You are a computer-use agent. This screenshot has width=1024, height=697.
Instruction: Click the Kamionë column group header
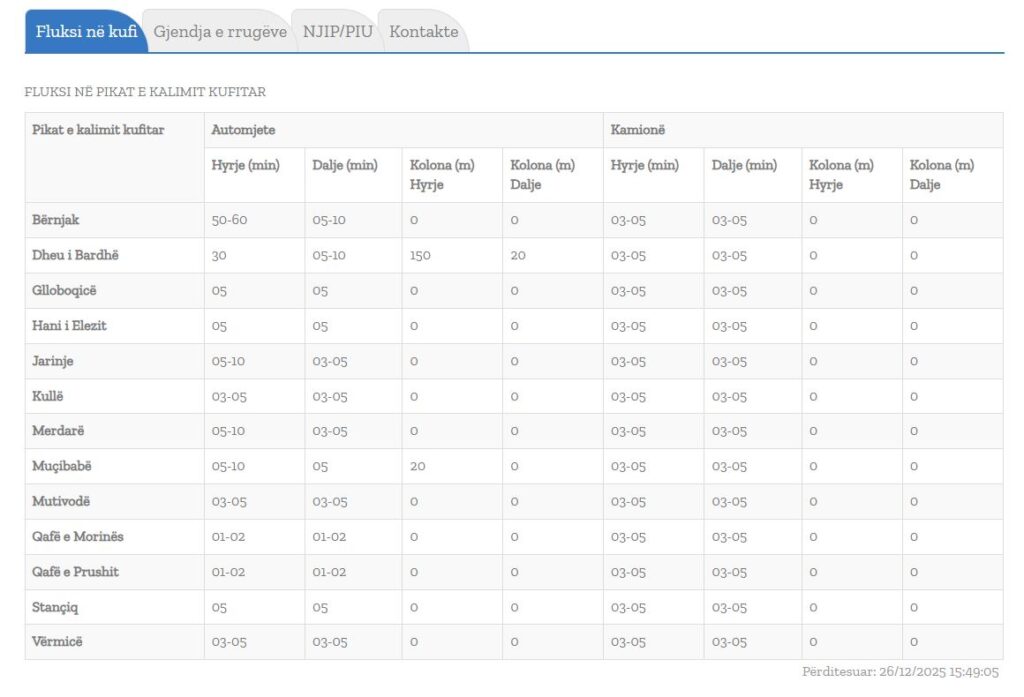click(639, 130)
